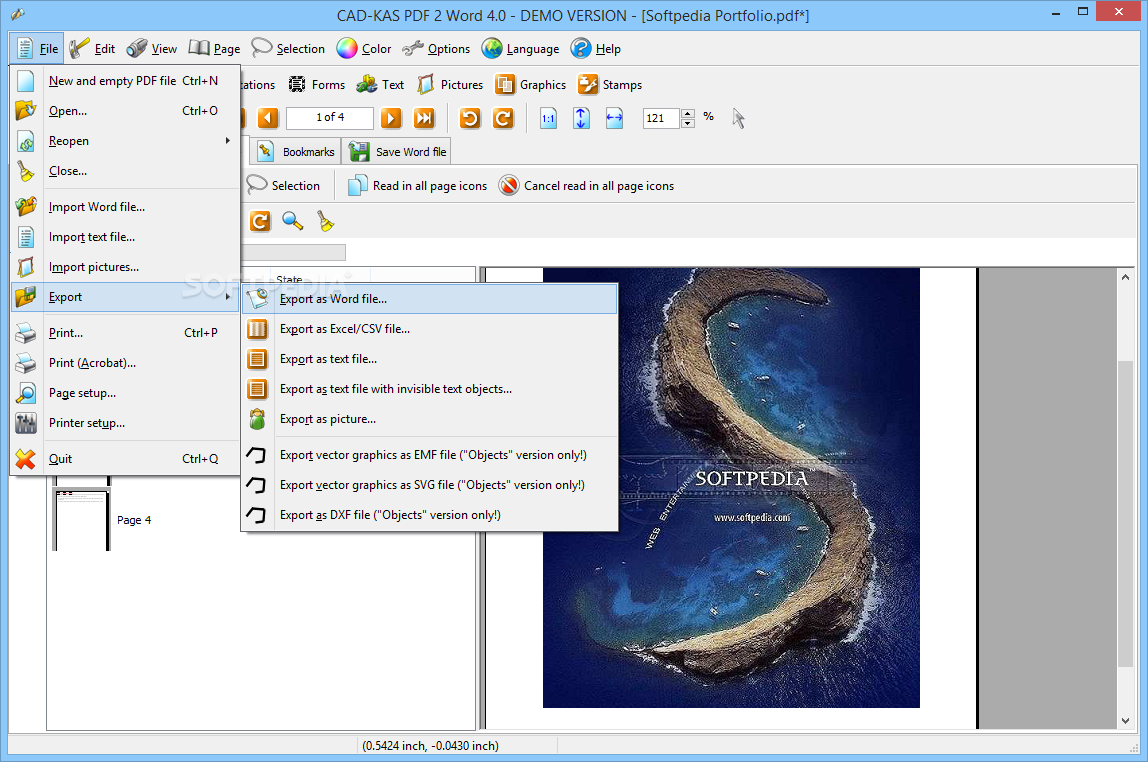Open Page setup...
Image resolution: width=1148 pixels, height=762 pixels.
[x=125, y=393]
